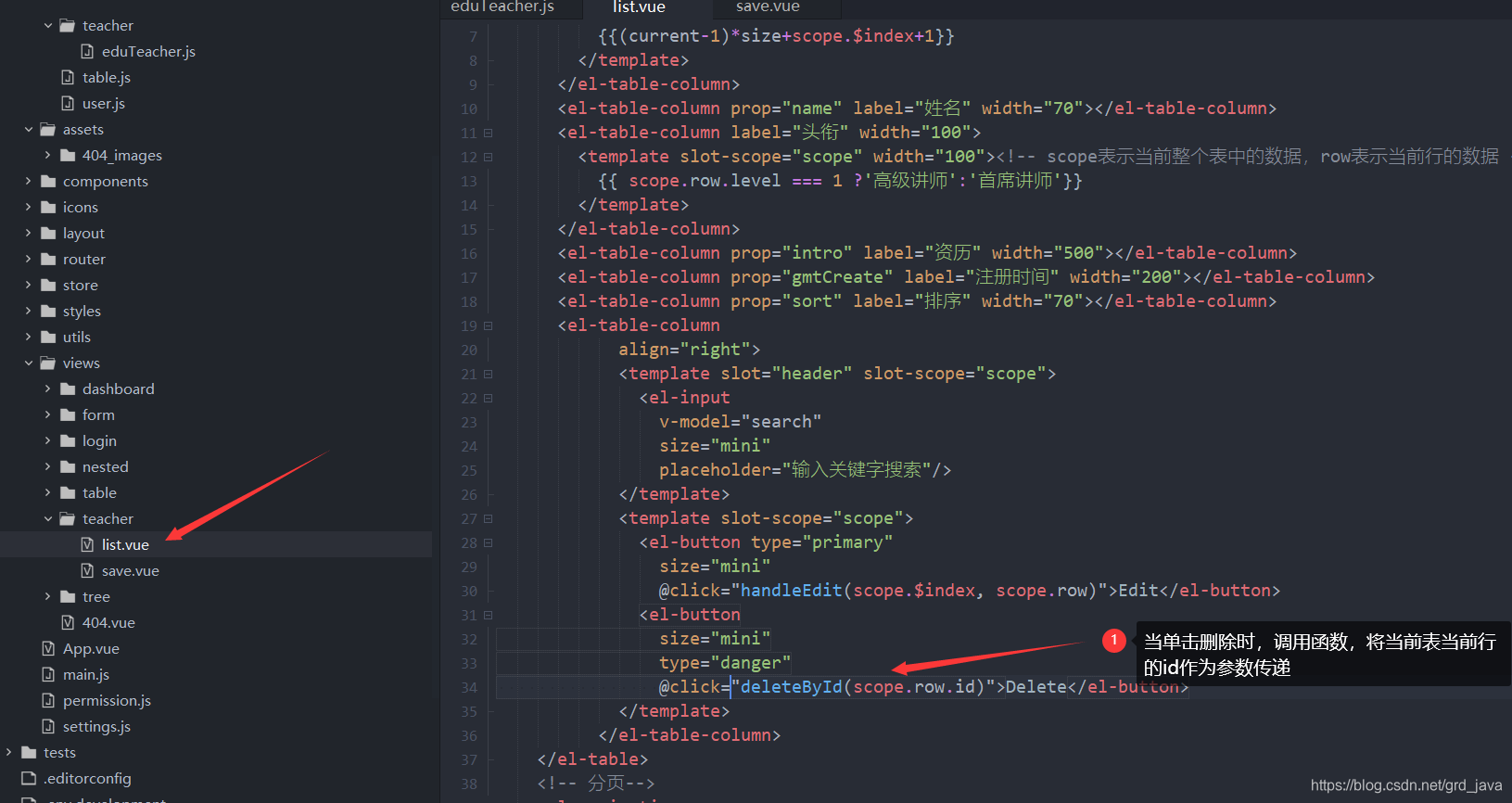Click the layout folder icon
1512x803 pixels.
click(x=48, y=234)
